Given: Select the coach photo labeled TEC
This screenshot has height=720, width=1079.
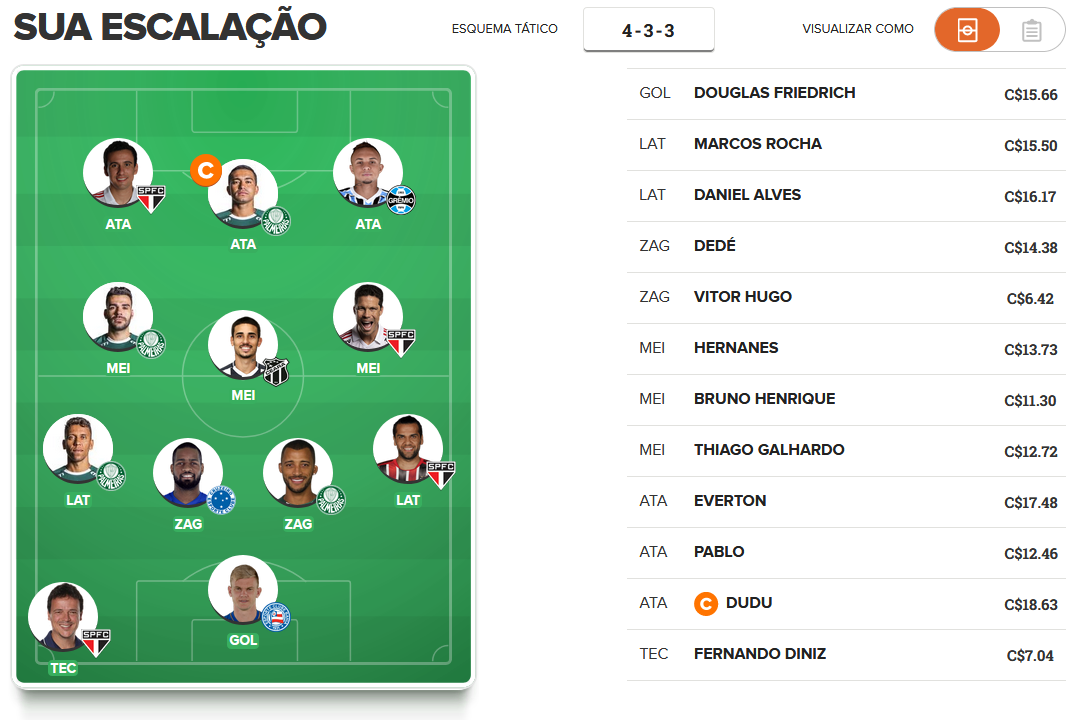Looking at the screenshot, I should coord(63,617).
